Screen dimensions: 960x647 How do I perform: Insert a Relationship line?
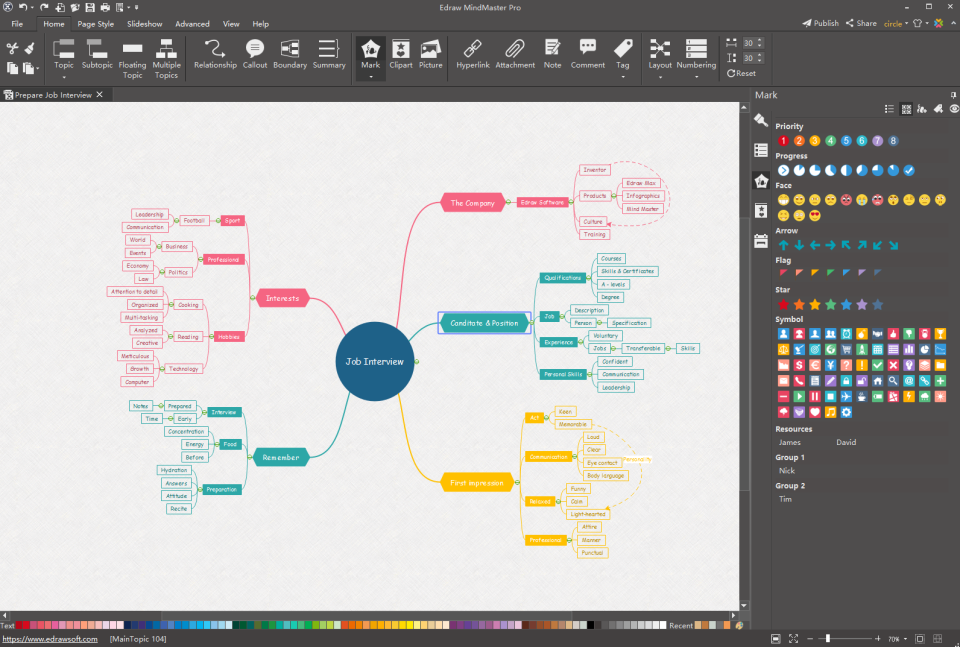click(215, 54)
